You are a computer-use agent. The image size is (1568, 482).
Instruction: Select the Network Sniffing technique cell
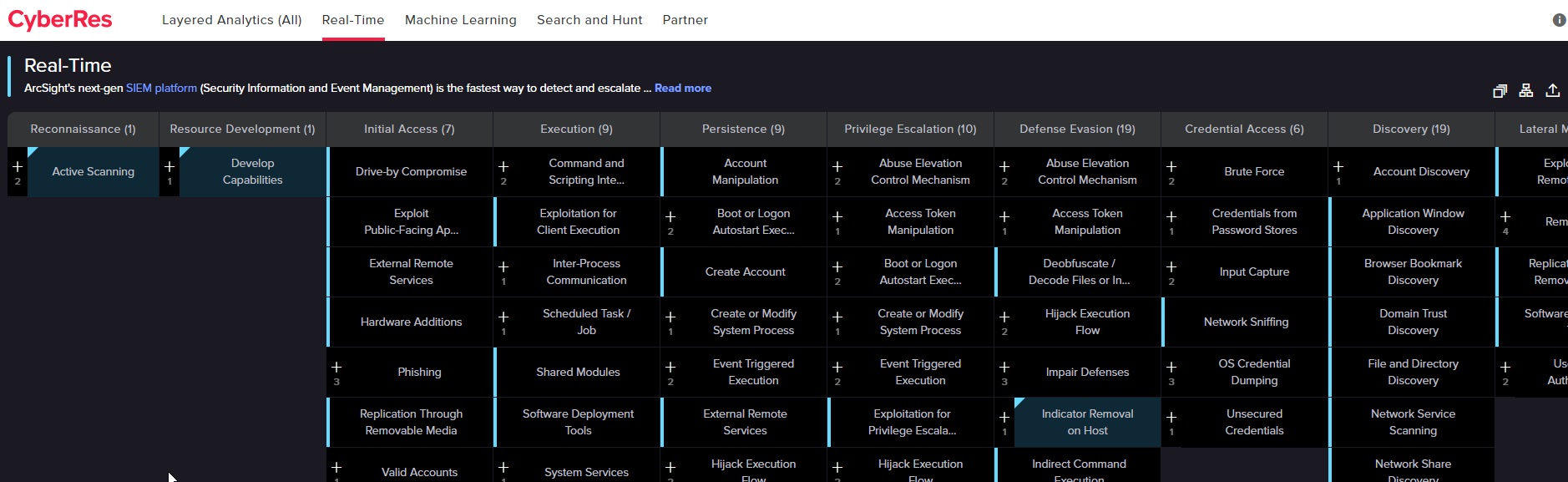(x=1246, y=322)
